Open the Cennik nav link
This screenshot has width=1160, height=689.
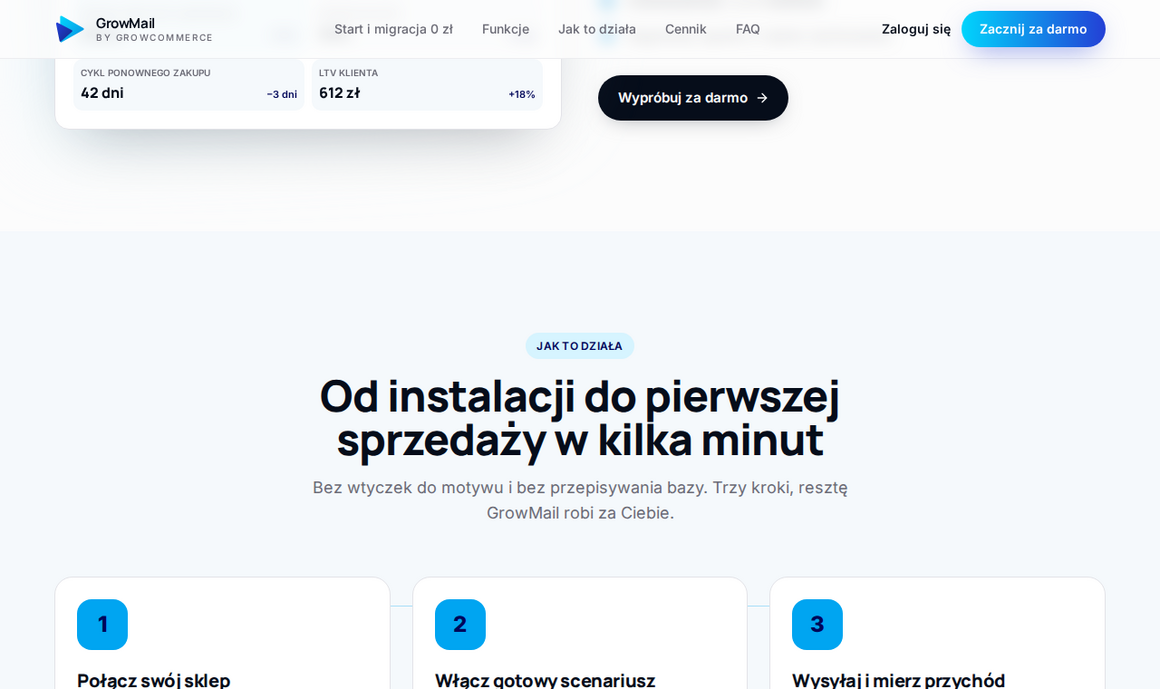686,29
